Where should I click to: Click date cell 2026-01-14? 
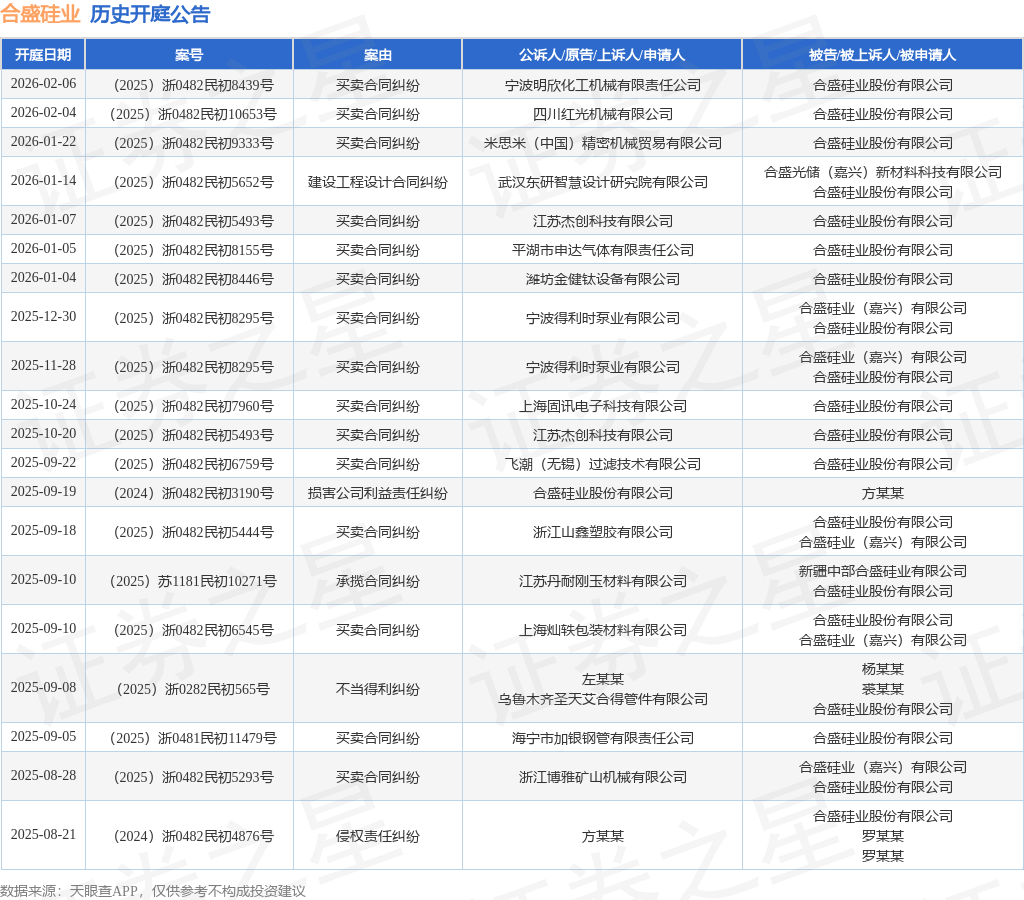coord(43,180)
